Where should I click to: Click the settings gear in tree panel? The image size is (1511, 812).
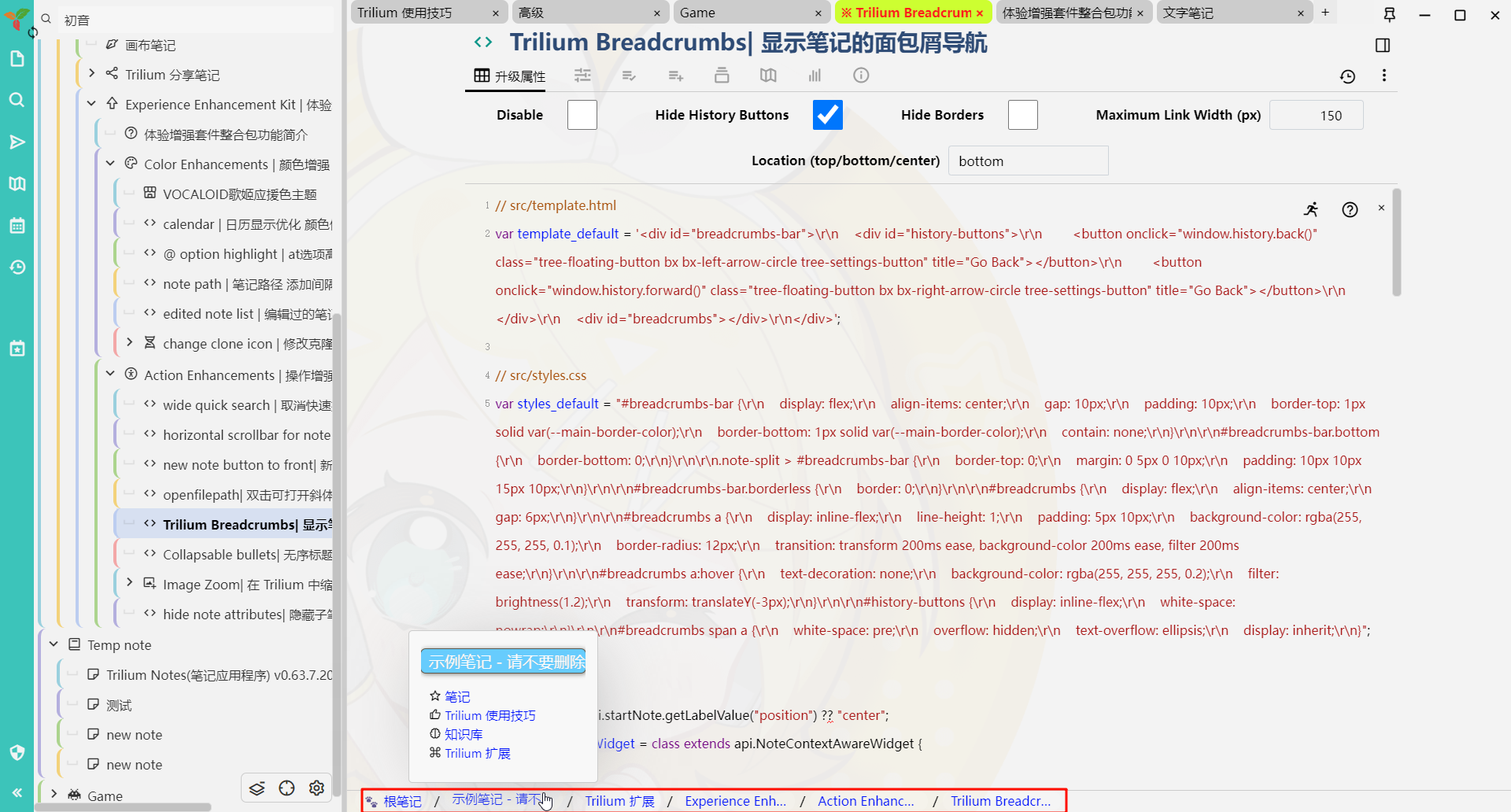(316, 788)
